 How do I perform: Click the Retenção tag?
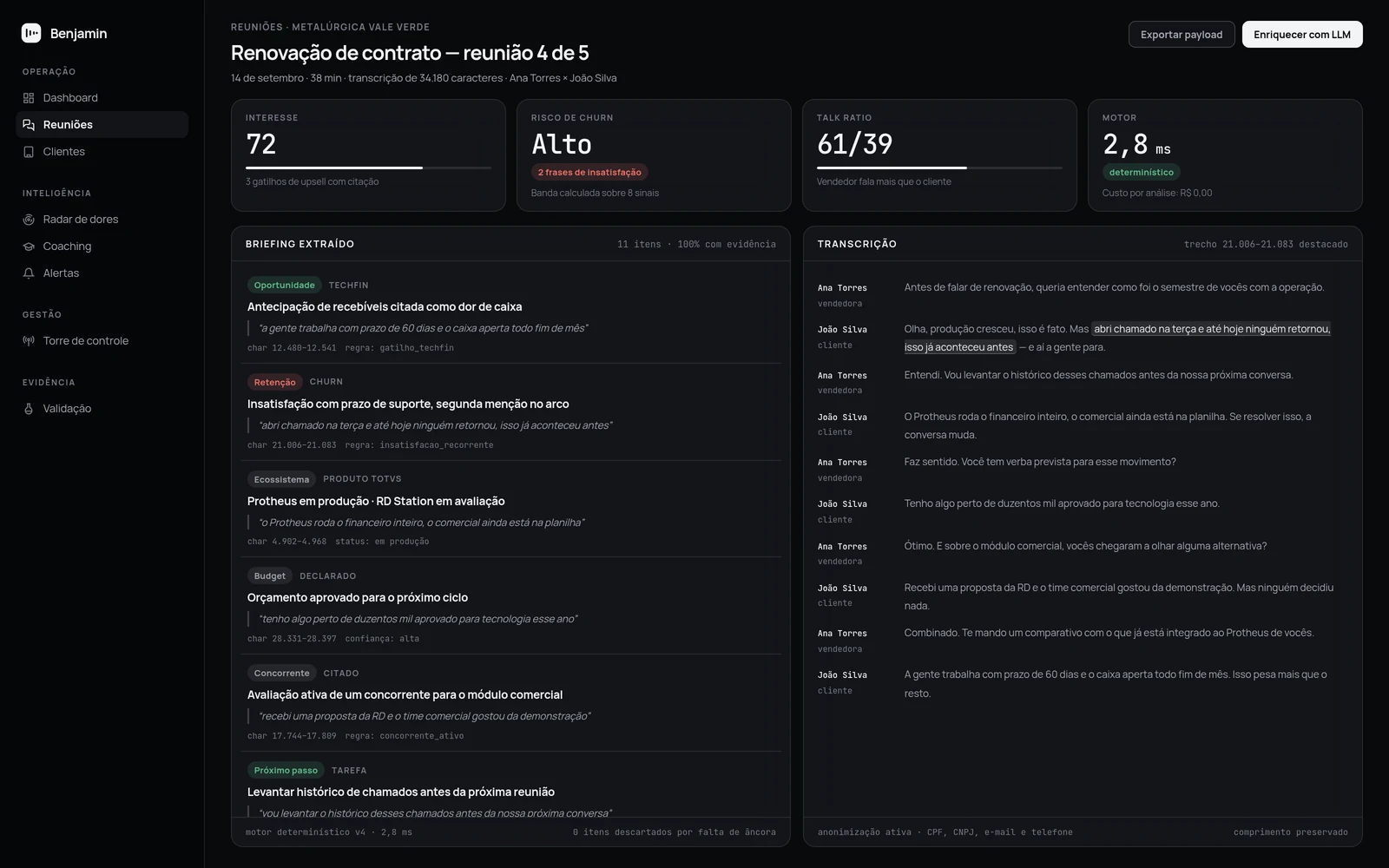tap(275, 383)
